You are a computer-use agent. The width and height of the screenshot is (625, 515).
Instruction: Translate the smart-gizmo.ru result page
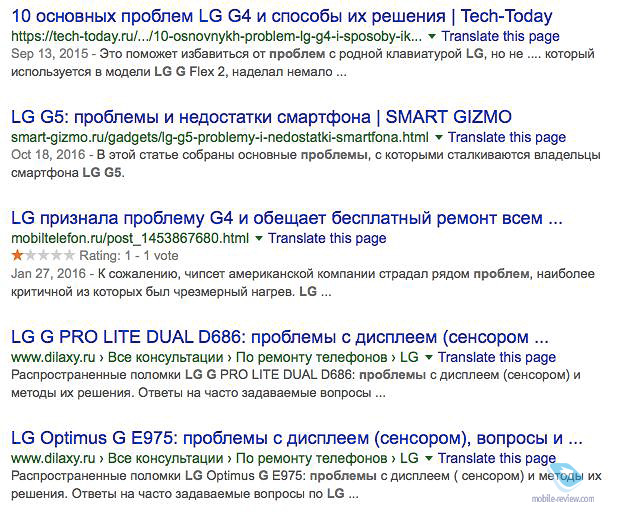pos(507,137)
